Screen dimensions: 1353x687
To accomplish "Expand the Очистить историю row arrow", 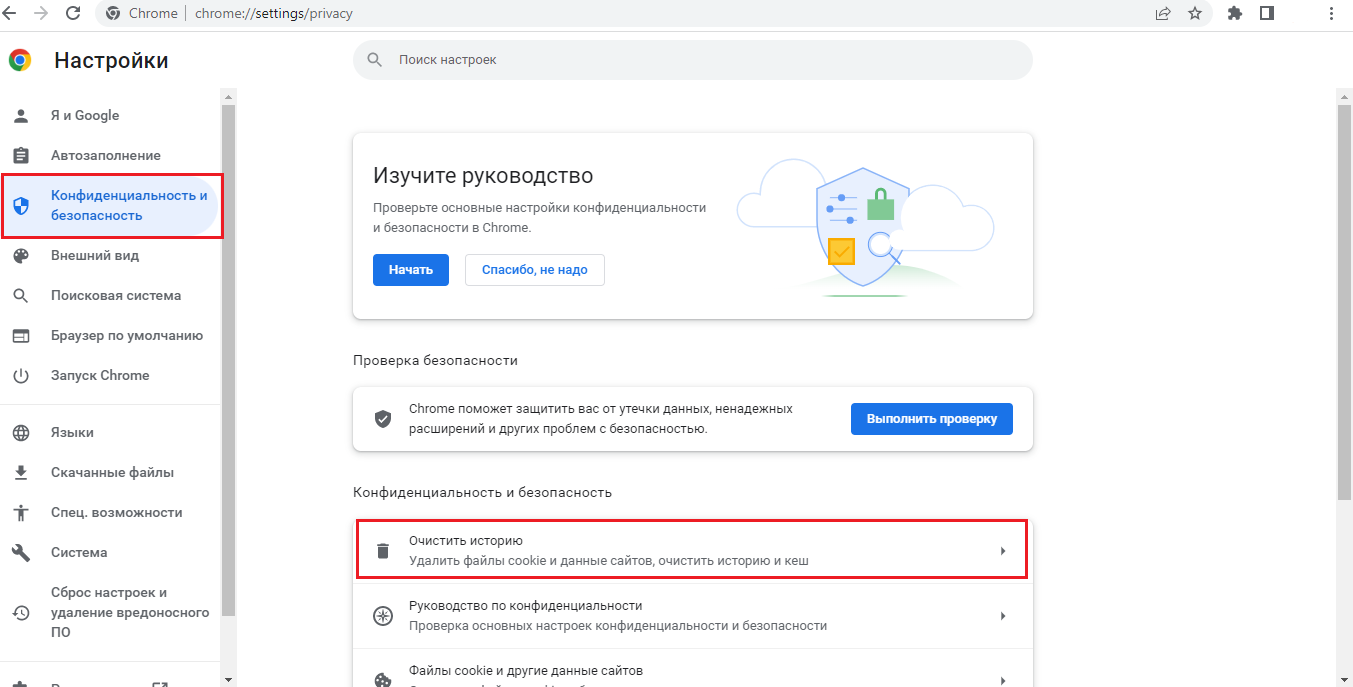I will coord(1002,551).
